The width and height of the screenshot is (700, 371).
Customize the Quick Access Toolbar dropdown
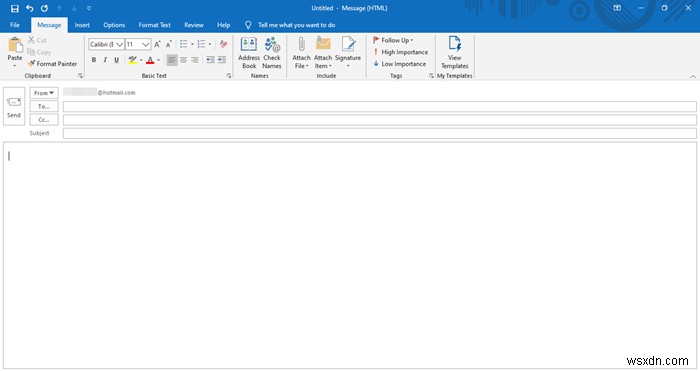[x=89, y=8]
